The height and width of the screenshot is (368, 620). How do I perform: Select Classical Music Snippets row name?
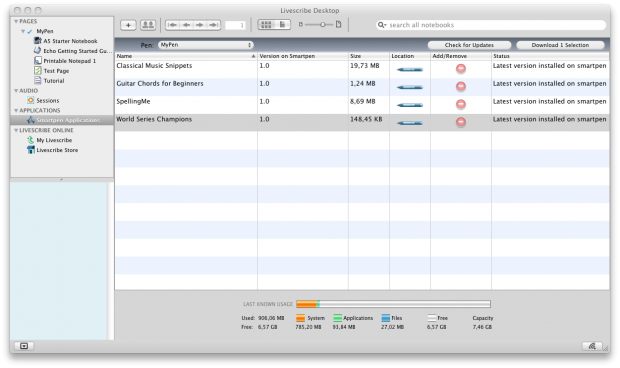click(x=154, y=66)
